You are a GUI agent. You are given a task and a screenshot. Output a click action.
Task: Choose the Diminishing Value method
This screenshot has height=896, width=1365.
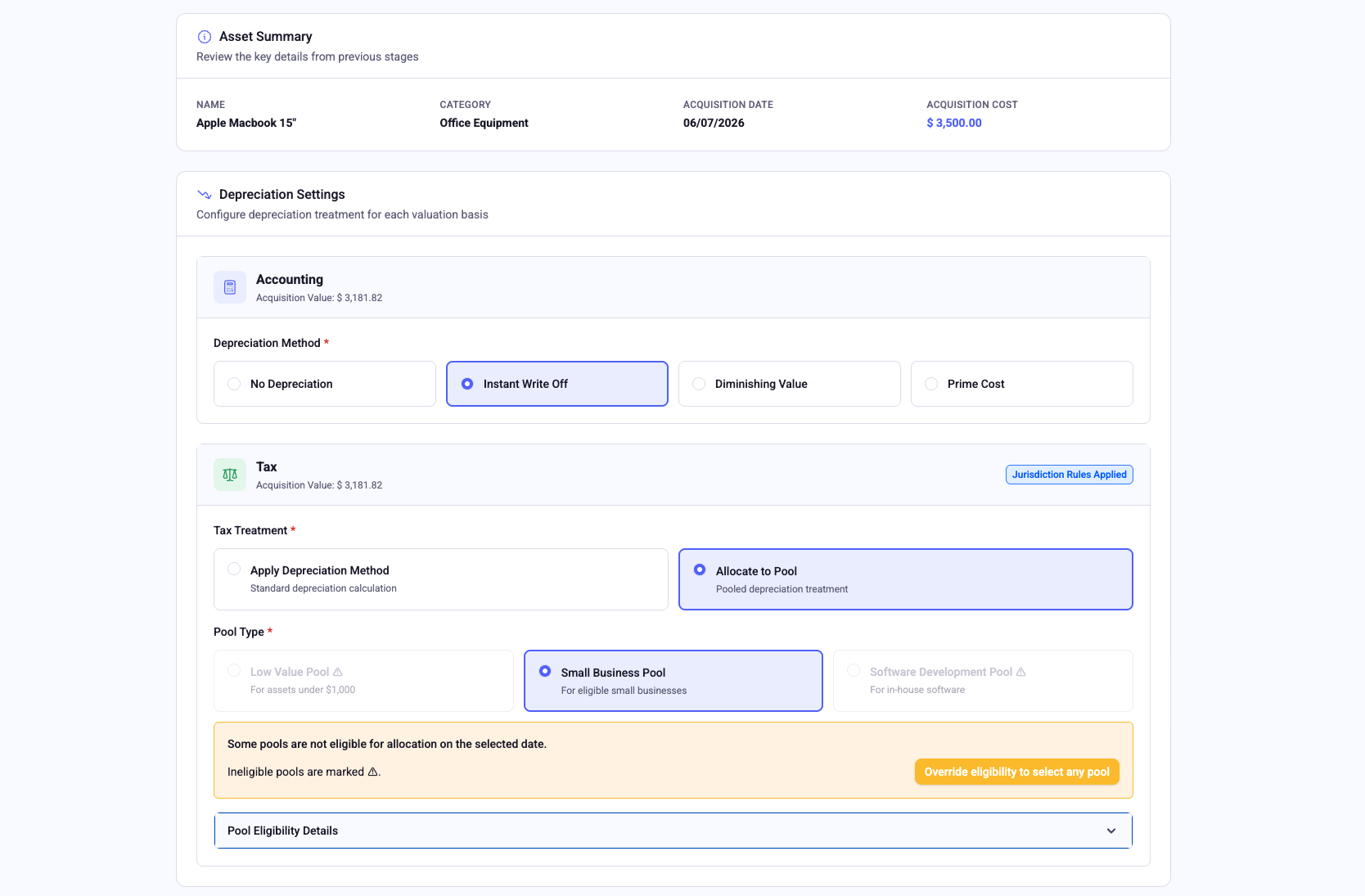[790, 384]
